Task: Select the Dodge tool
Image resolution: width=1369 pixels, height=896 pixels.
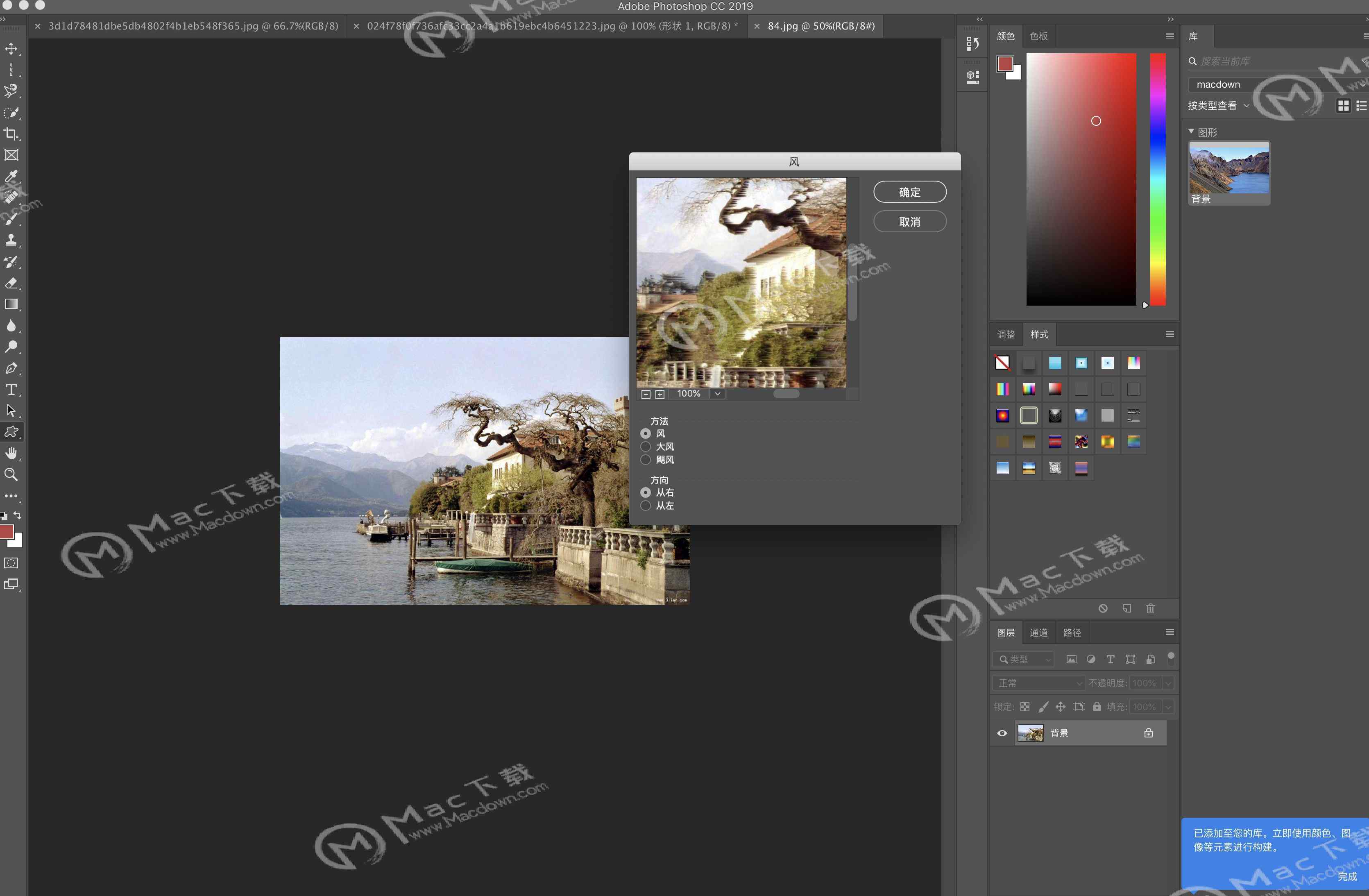Action: click(x=11, y=347)
